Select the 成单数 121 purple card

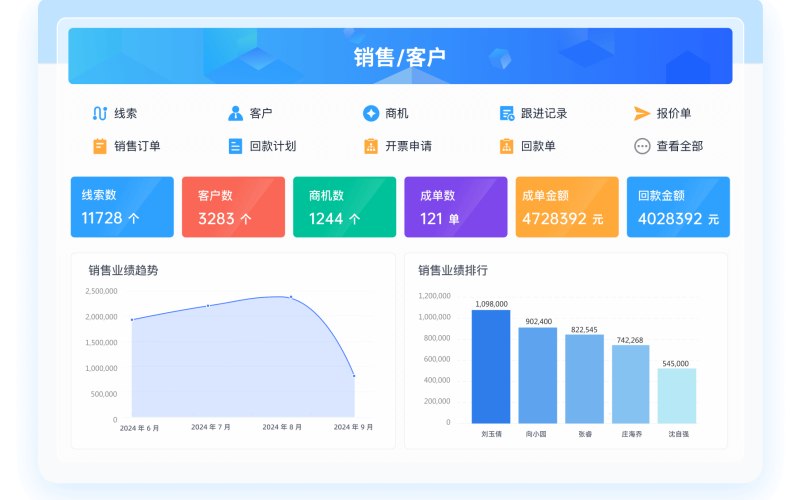(456, 207)
